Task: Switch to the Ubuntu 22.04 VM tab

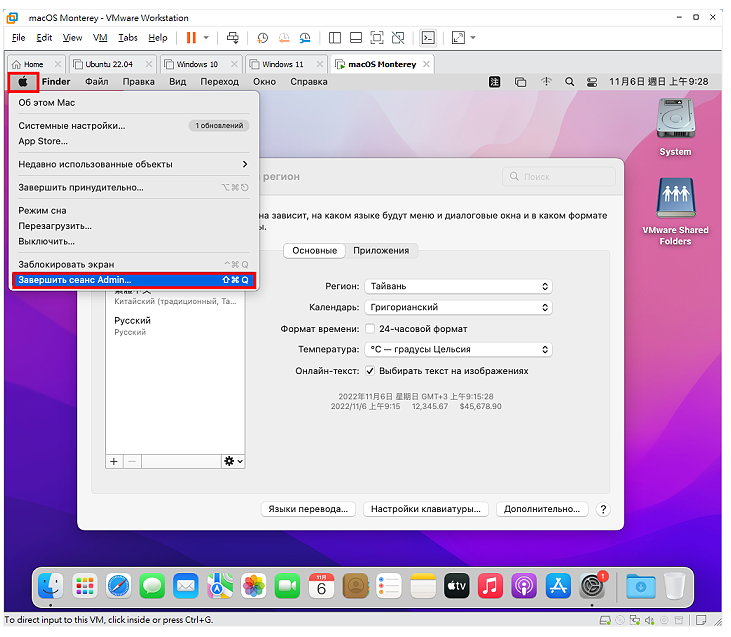Action: click(x=109, y=64)
